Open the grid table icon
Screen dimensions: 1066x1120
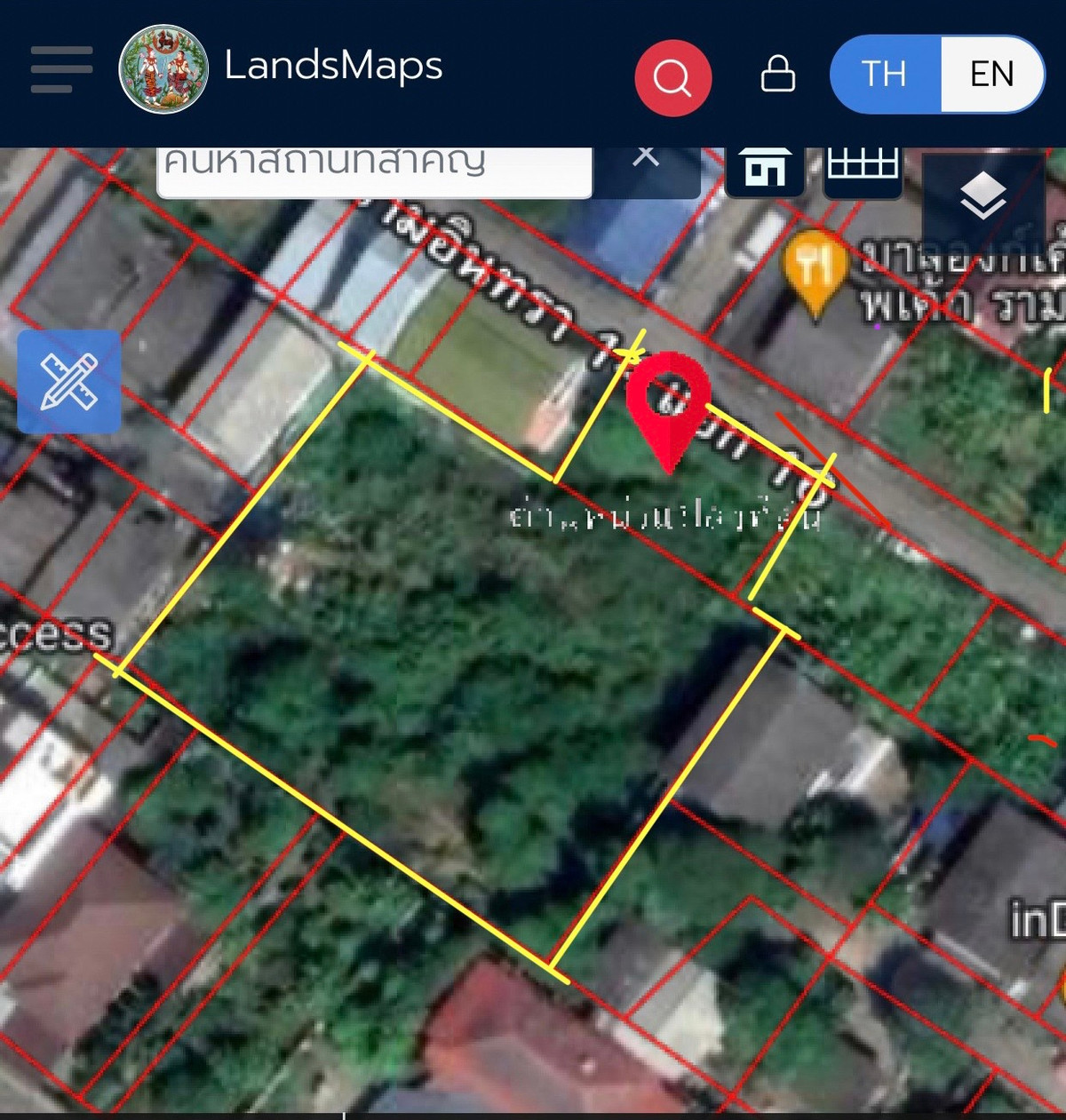(x=863, y=165)
